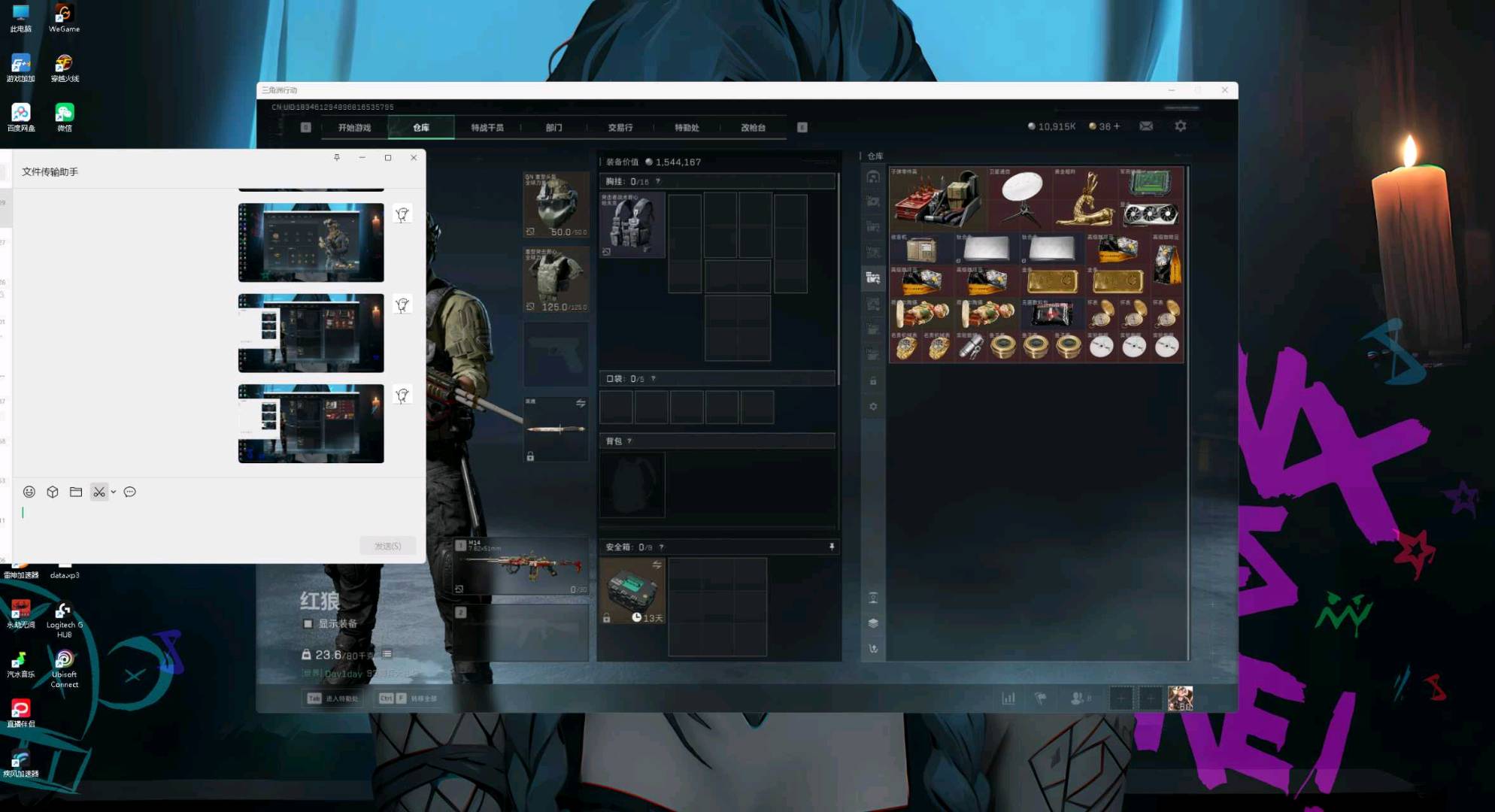Open the game mail envelope icon
The image size is (1495, 812).
1145,126
